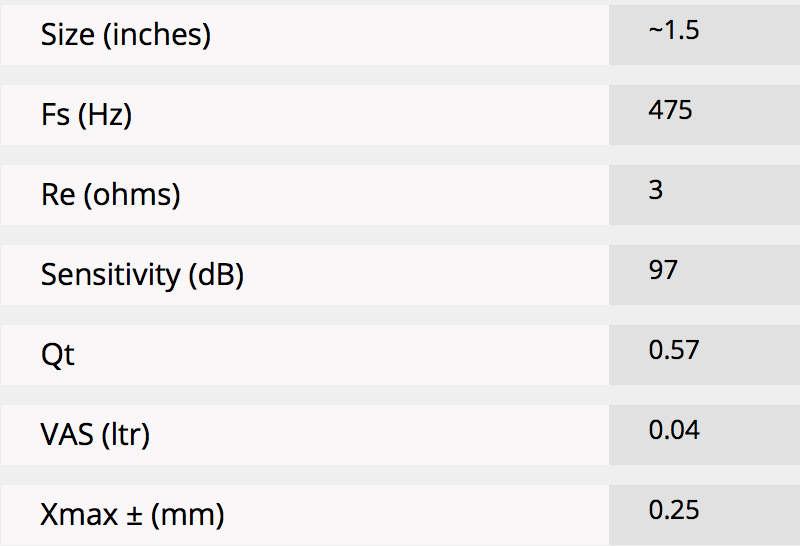
Task: Select the Qt value 0.57
Action: click(674, 350)
